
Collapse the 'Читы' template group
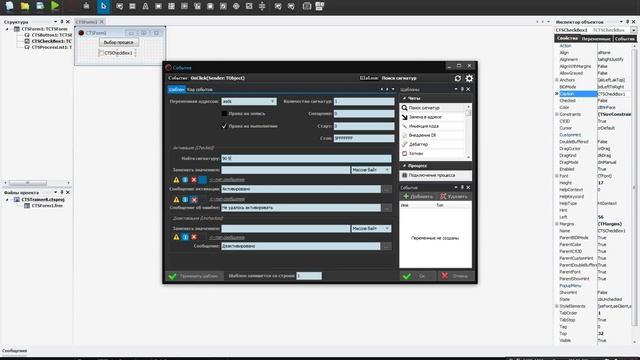404,98
